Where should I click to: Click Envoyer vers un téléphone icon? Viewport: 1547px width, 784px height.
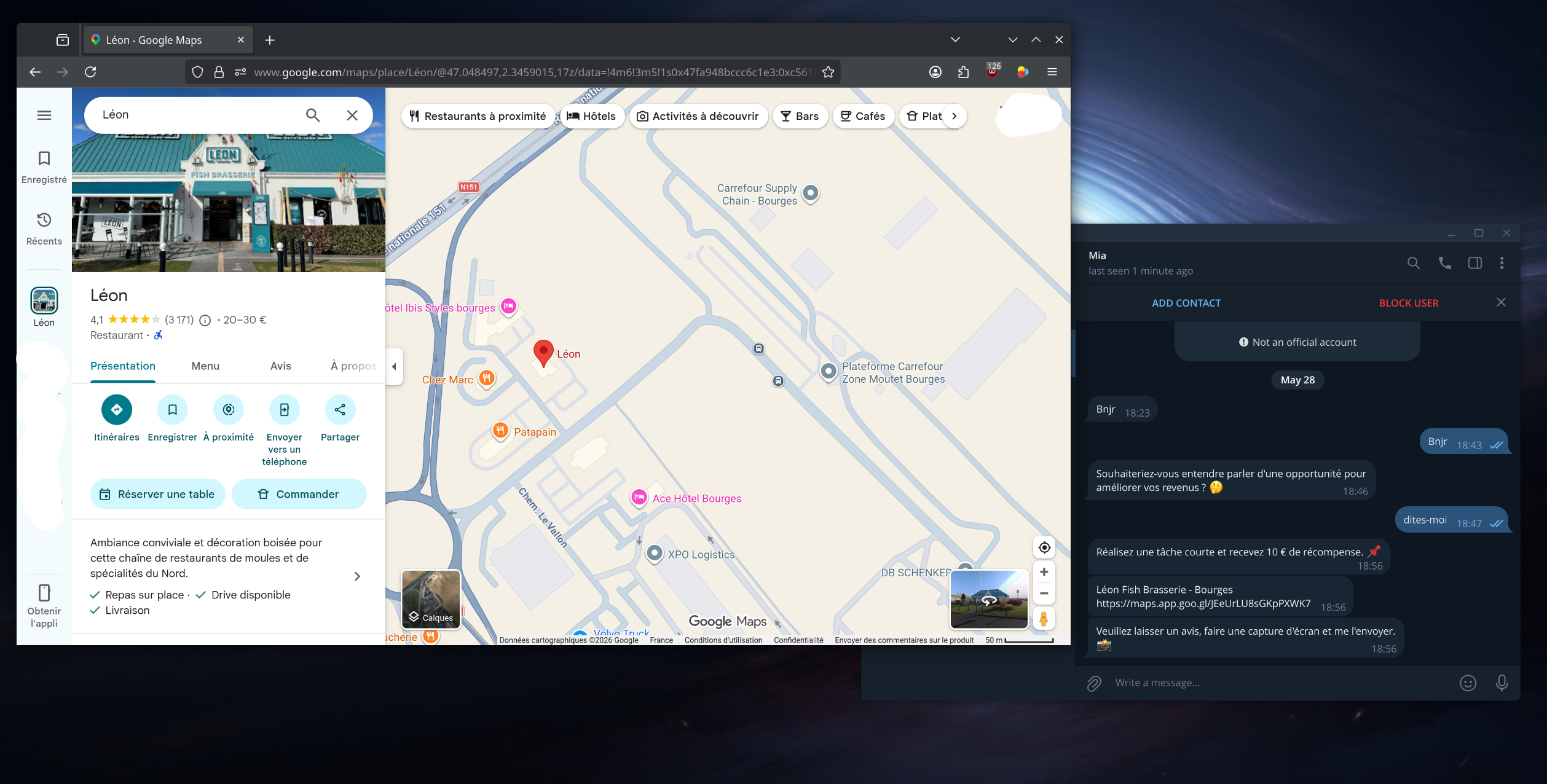(285, 410)
